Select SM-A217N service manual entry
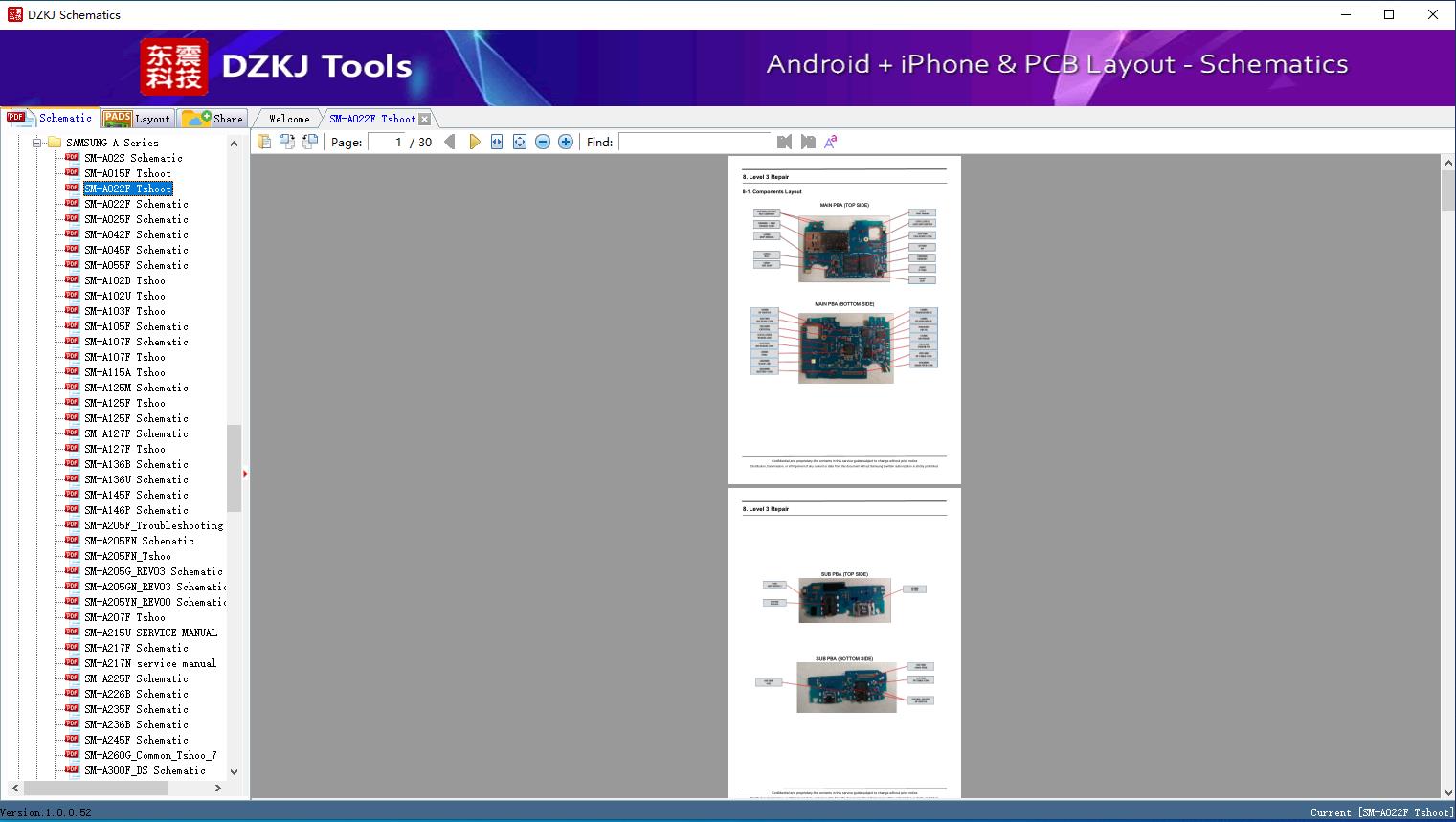Viewport: 1456px width, 822px height. (150, 663)
